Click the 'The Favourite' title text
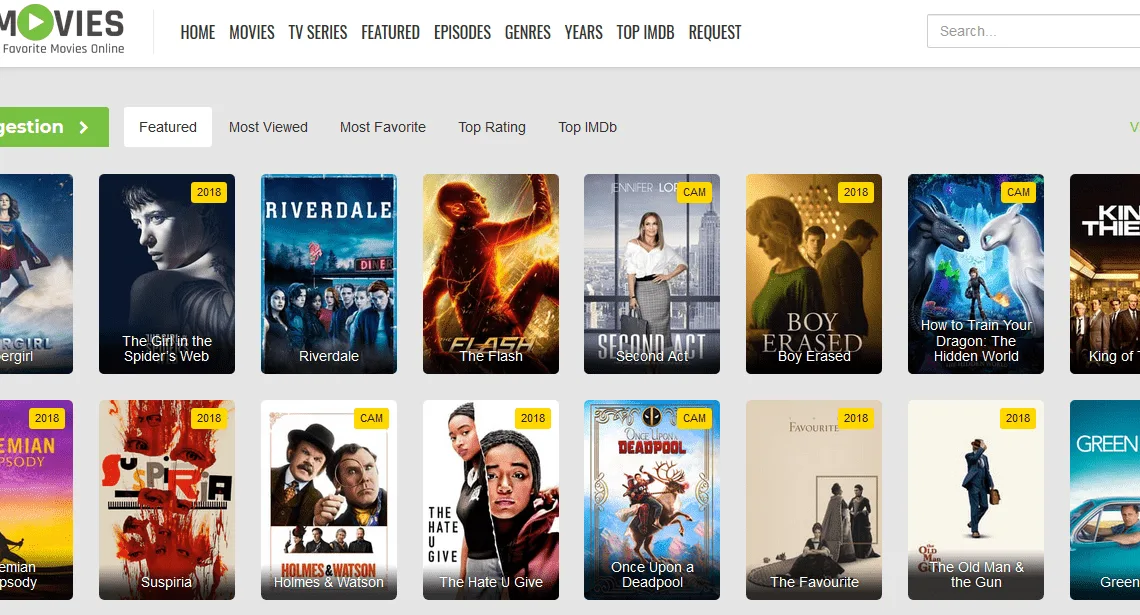The height and width of the screenshot is (615, 1140). 814,582
